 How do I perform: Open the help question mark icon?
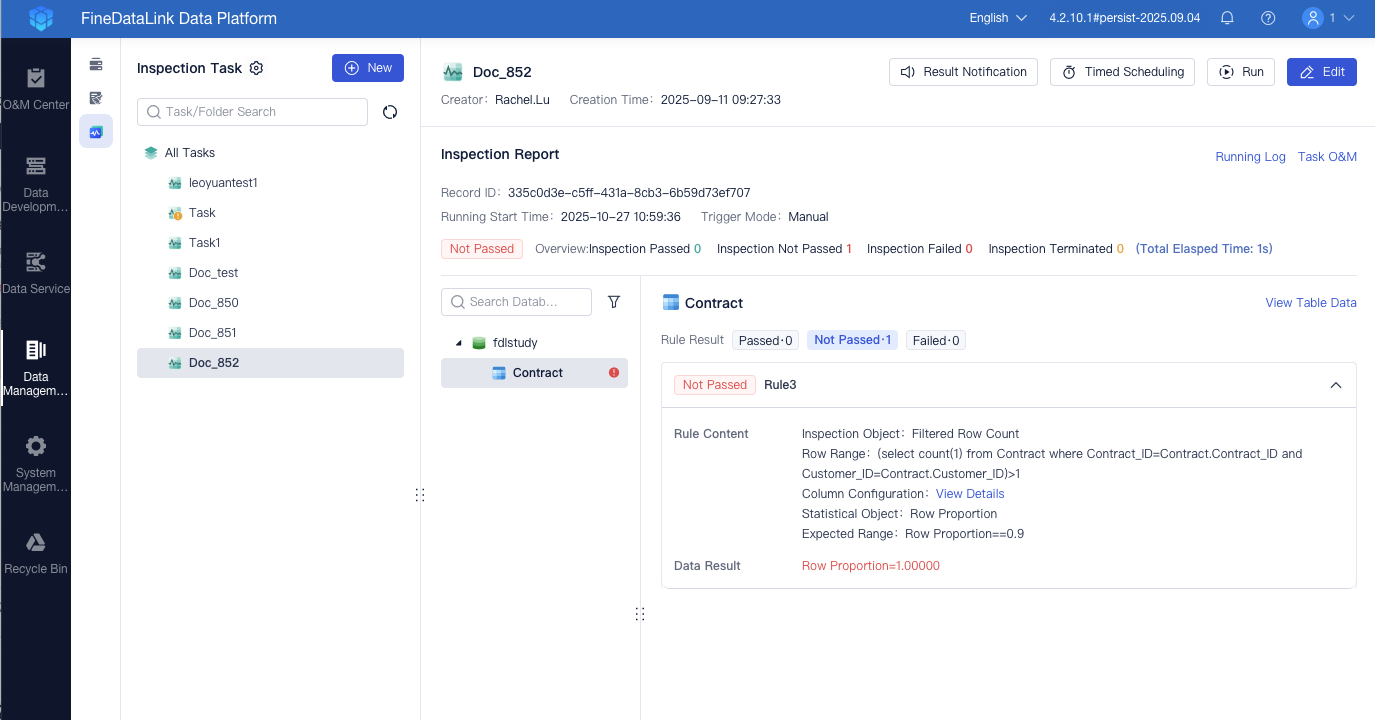click(x=1268, y=18)
